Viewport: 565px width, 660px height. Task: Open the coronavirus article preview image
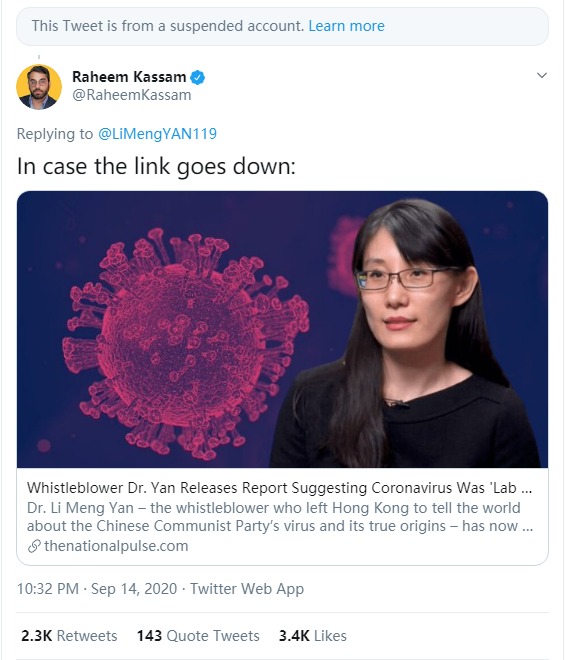(282, 329)
